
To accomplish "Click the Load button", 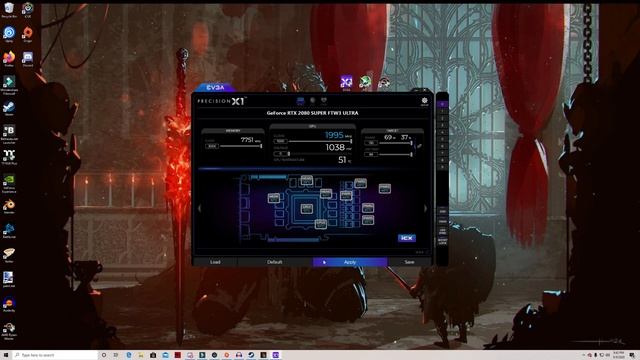I will (x=215, y=262).
